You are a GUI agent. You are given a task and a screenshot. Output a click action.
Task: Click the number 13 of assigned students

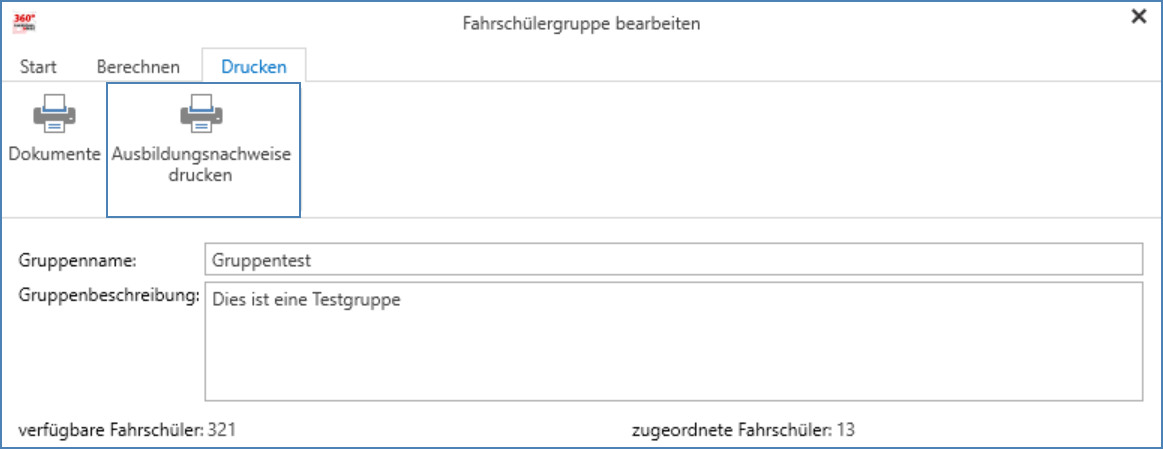tap(846, 429)
